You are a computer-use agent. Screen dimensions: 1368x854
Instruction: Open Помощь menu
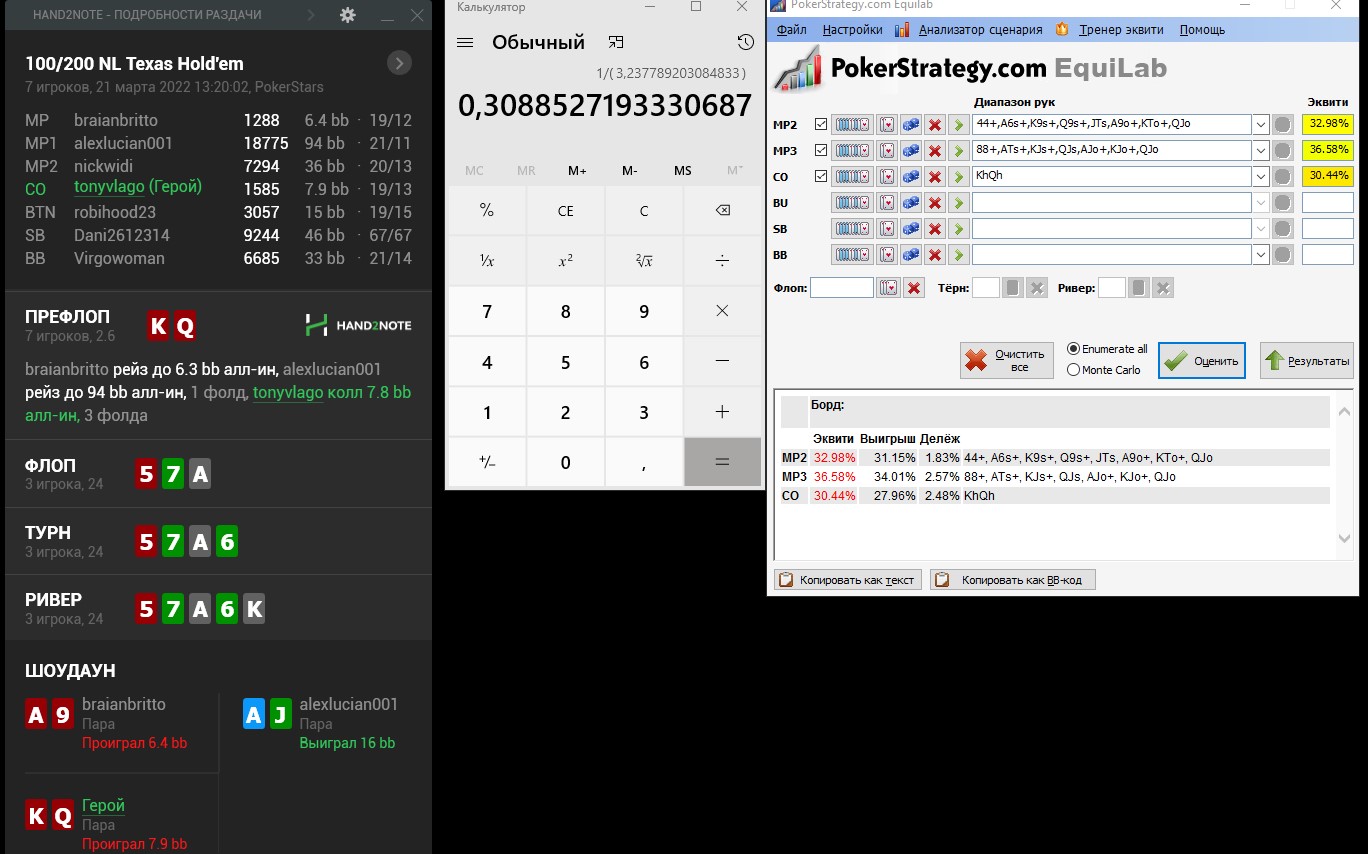(x=1202, y=30)
